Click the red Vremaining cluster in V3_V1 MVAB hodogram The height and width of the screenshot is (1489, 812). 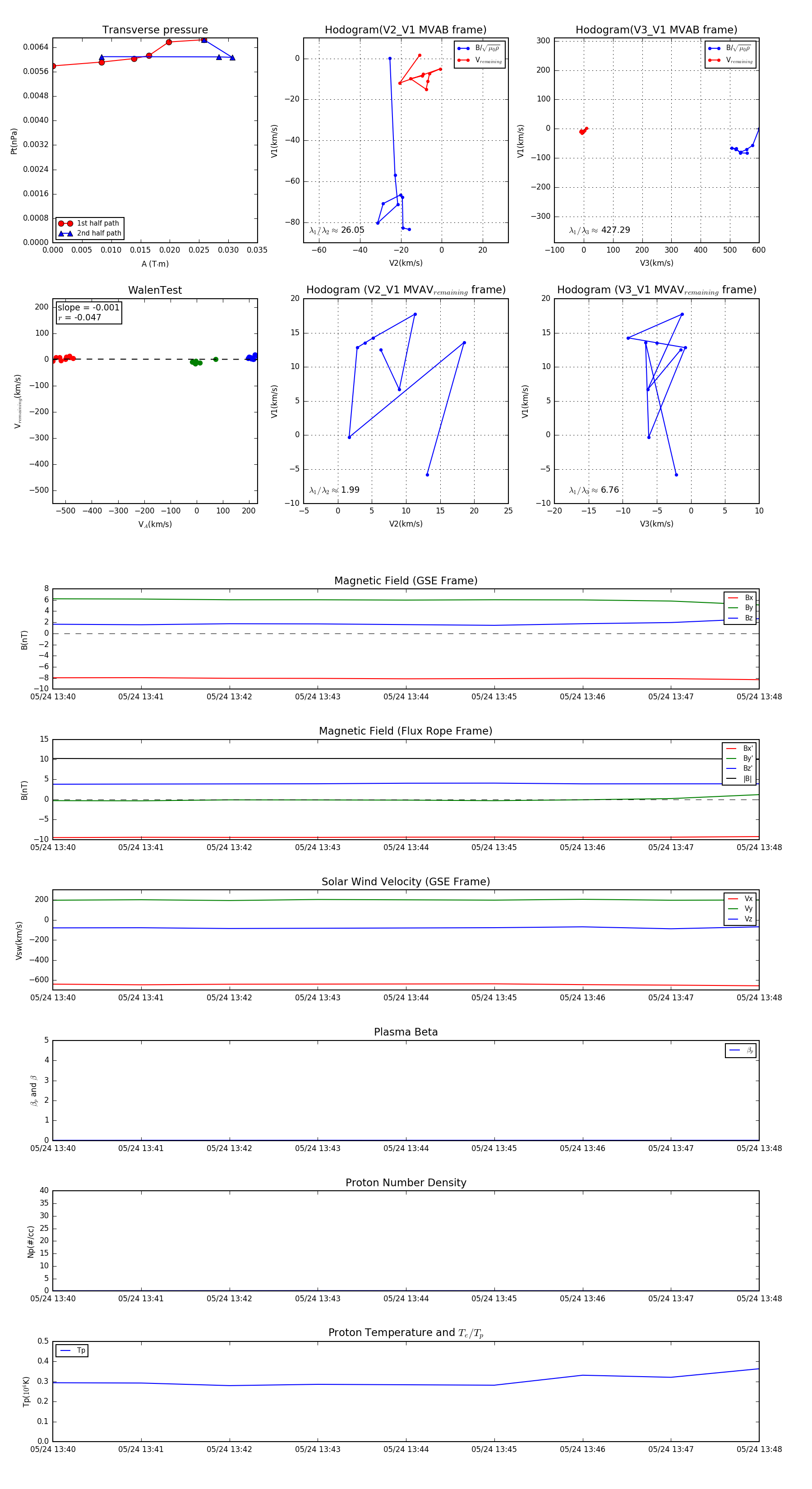[583, 131]
